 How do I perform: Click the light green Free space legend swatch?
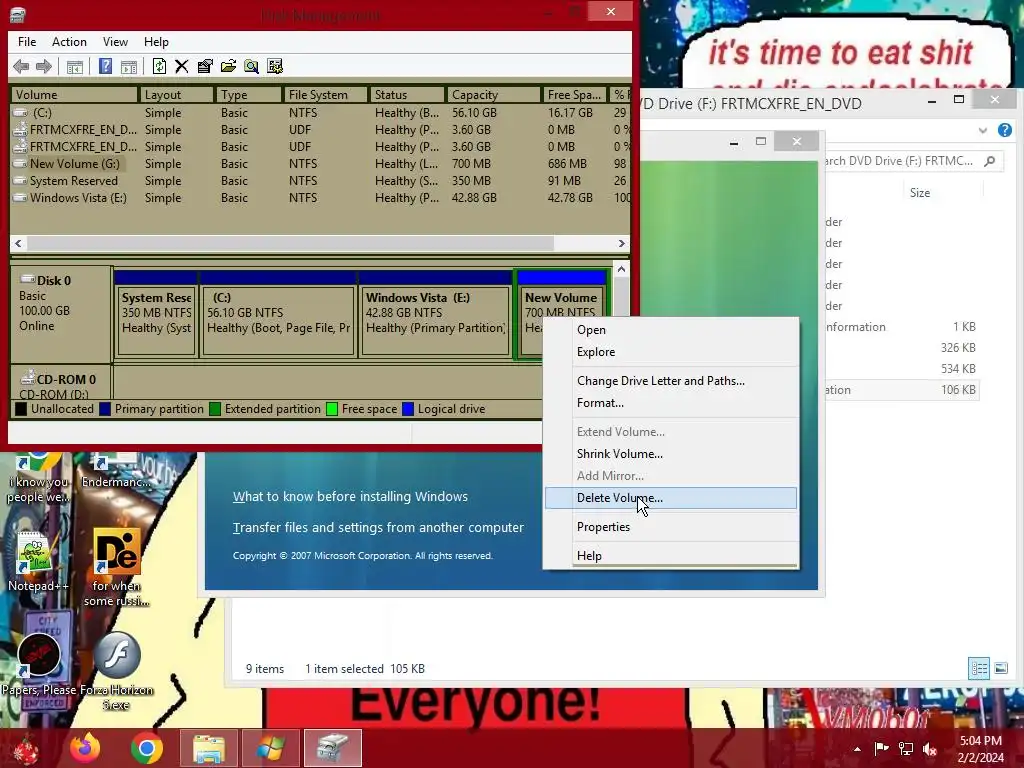332,409
